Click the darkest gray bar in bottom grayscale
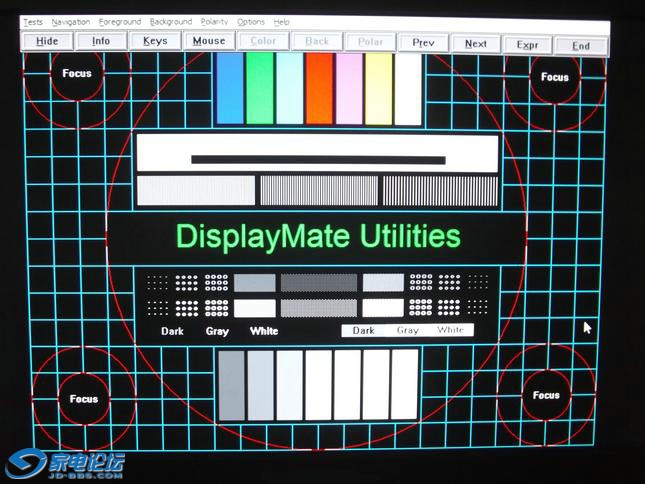This screenshot has height=484, width=645. [x=232, y=385]
